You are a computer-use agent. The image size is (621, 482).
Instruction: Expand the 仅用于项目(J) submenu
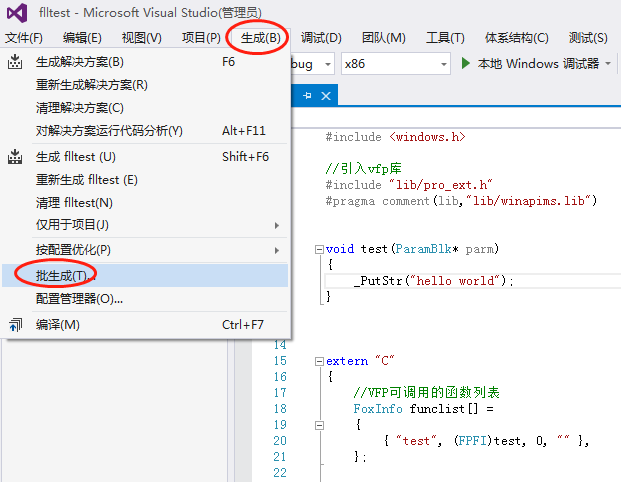[x=145, y=225]
